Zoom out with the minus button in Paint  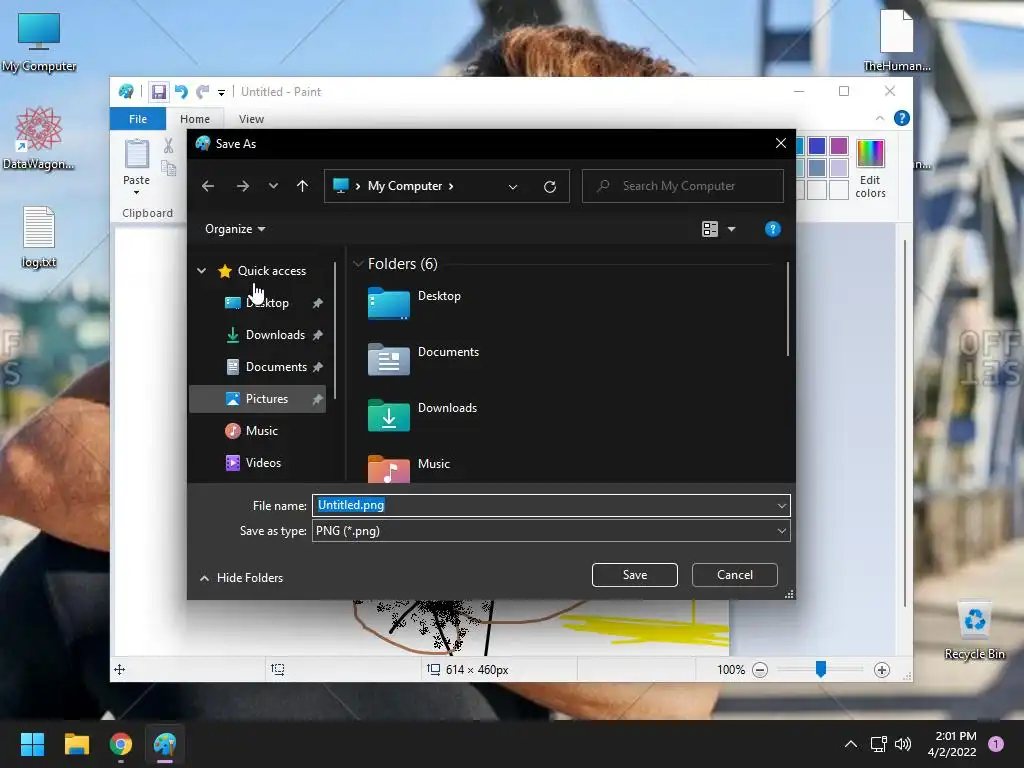click(760, 669)
